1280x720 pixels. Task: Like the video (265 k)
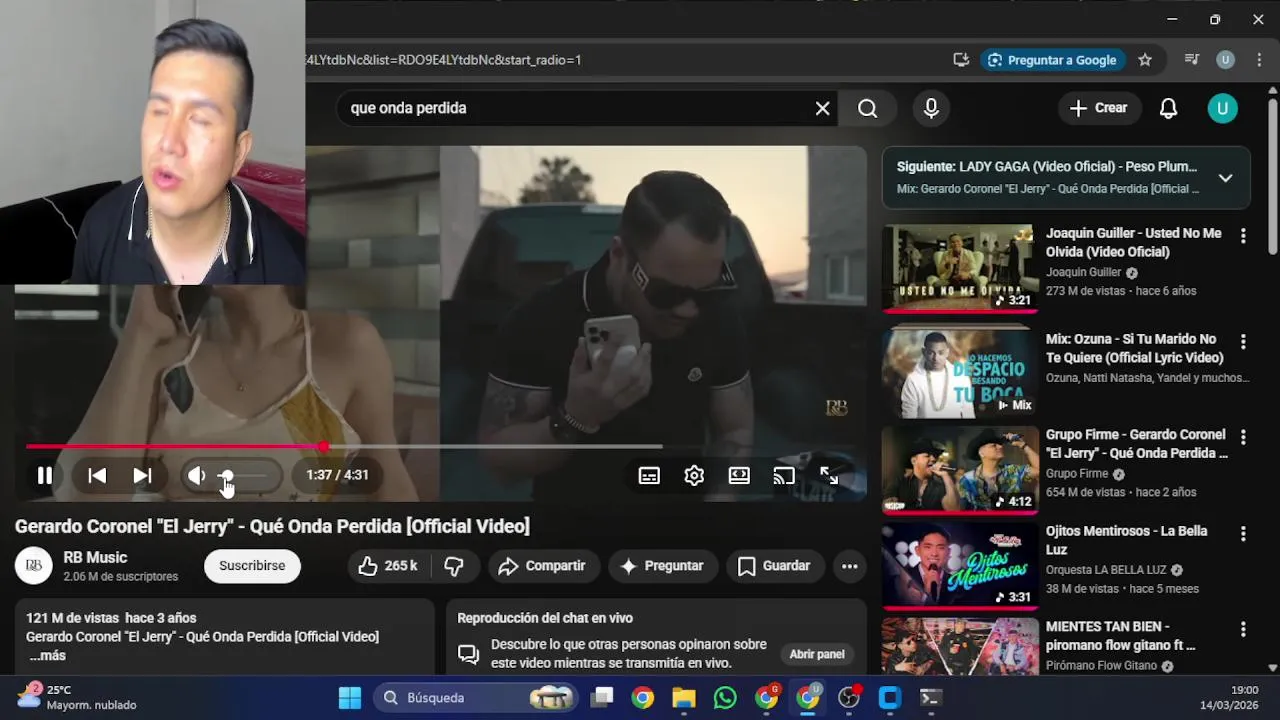tap(388, 566)
